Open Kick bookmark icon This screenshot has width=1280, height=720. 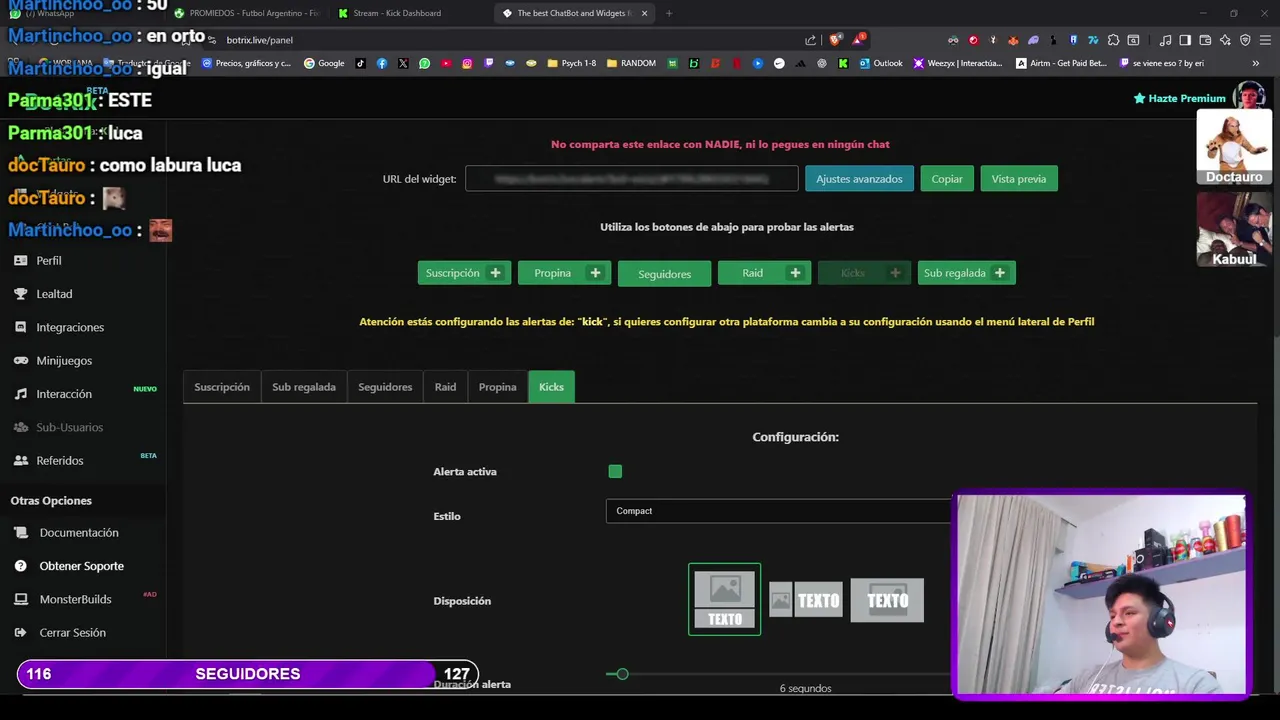click(x=843, y=63)
